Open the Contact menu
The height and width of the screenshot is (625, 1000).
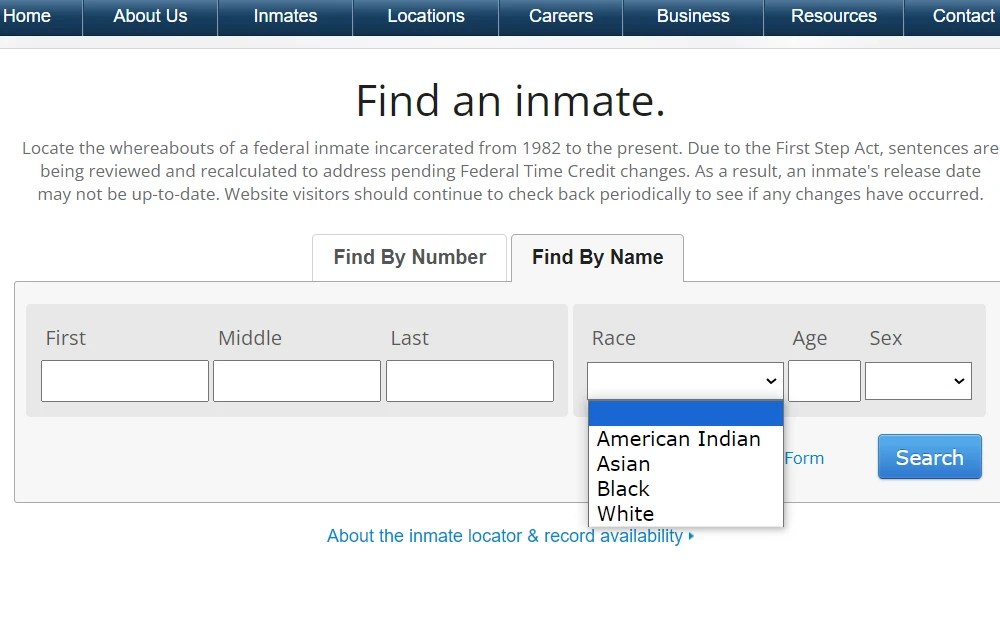click(x=963, y=16)
